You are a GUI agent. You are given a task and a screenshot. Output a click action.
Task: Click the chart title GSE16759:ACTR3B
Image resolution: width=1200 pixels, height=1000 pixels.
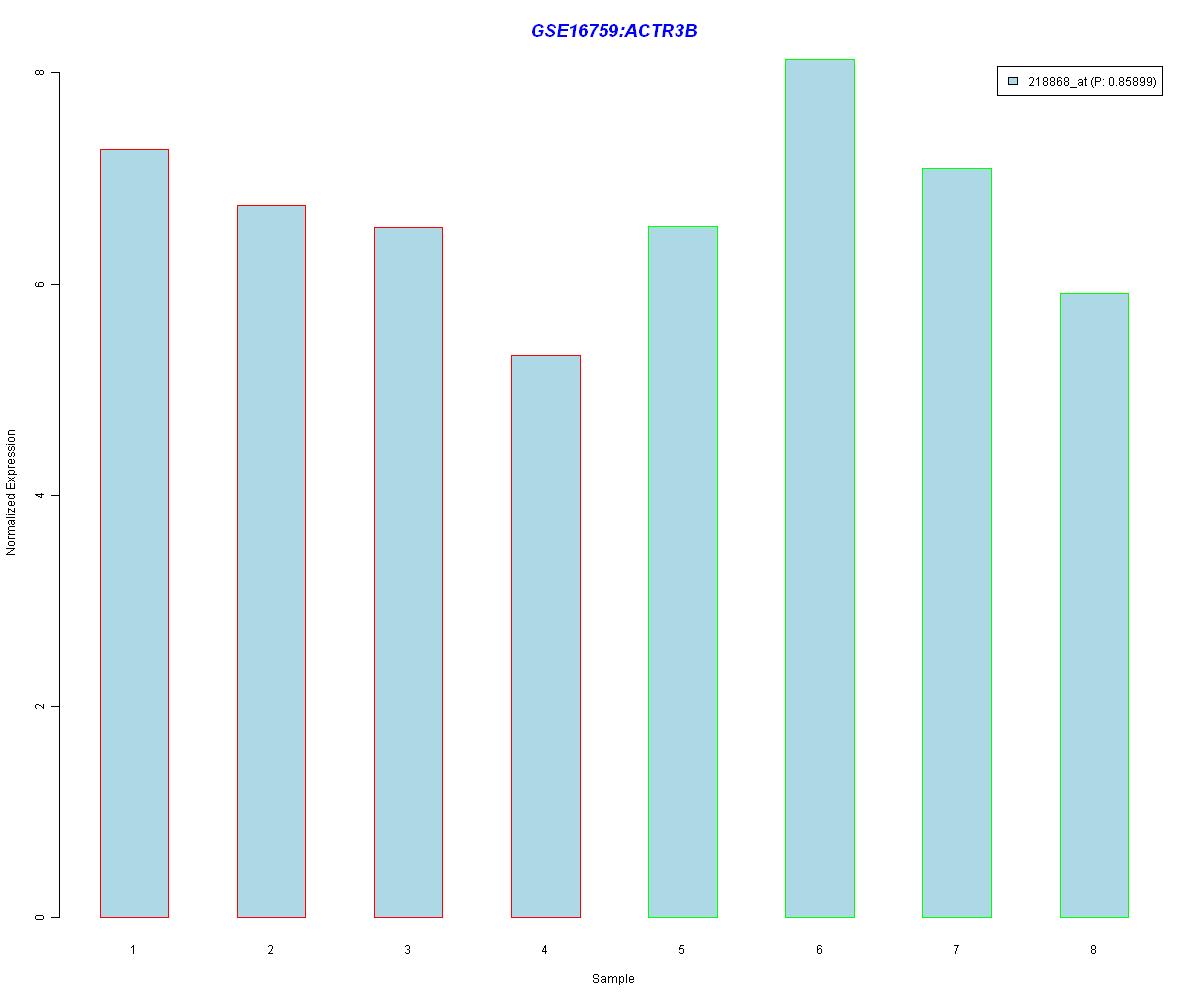pos(614,31)
